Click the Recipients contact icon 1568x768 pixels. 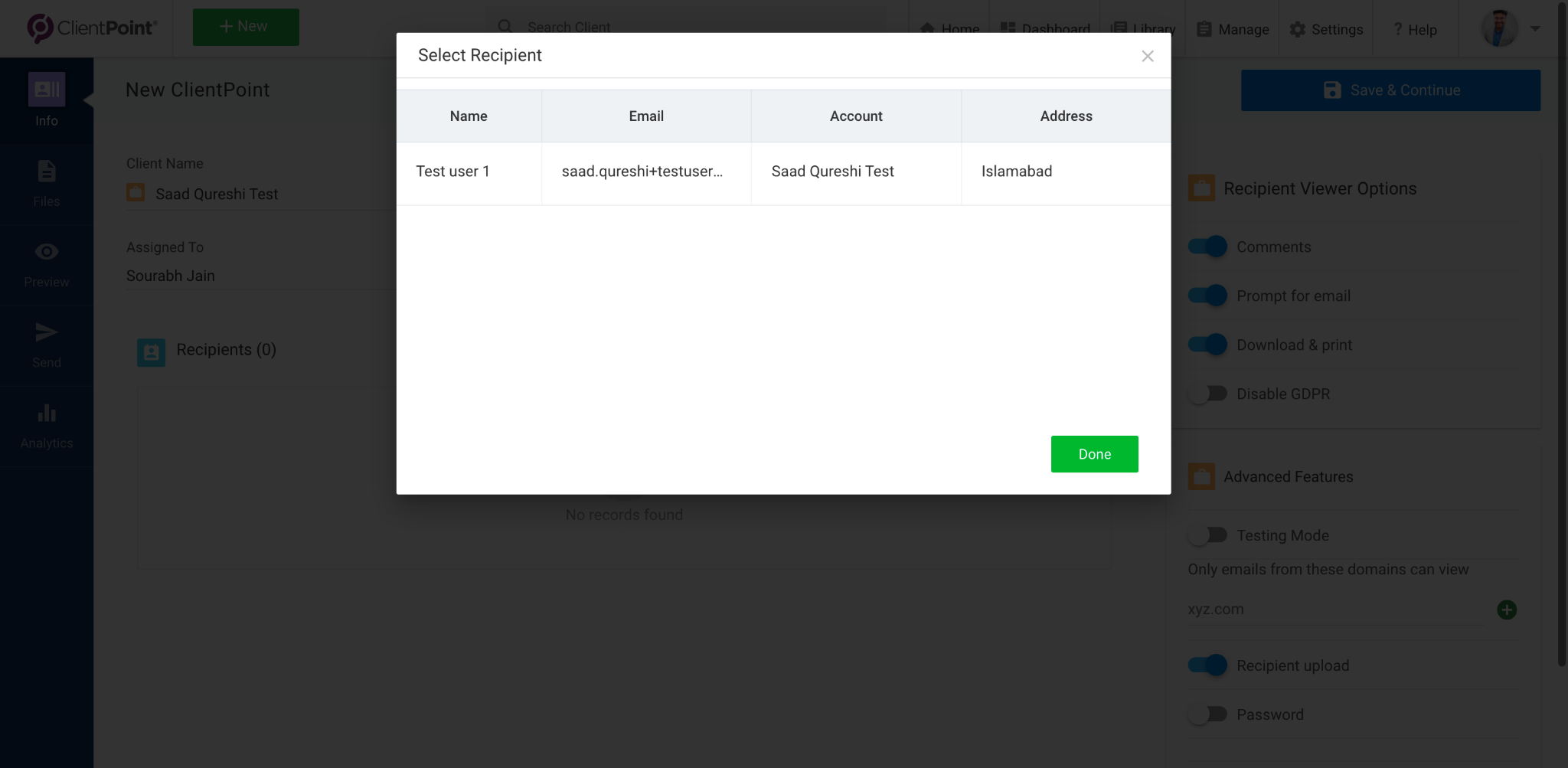pyautogui.click(x=151, y=351)
